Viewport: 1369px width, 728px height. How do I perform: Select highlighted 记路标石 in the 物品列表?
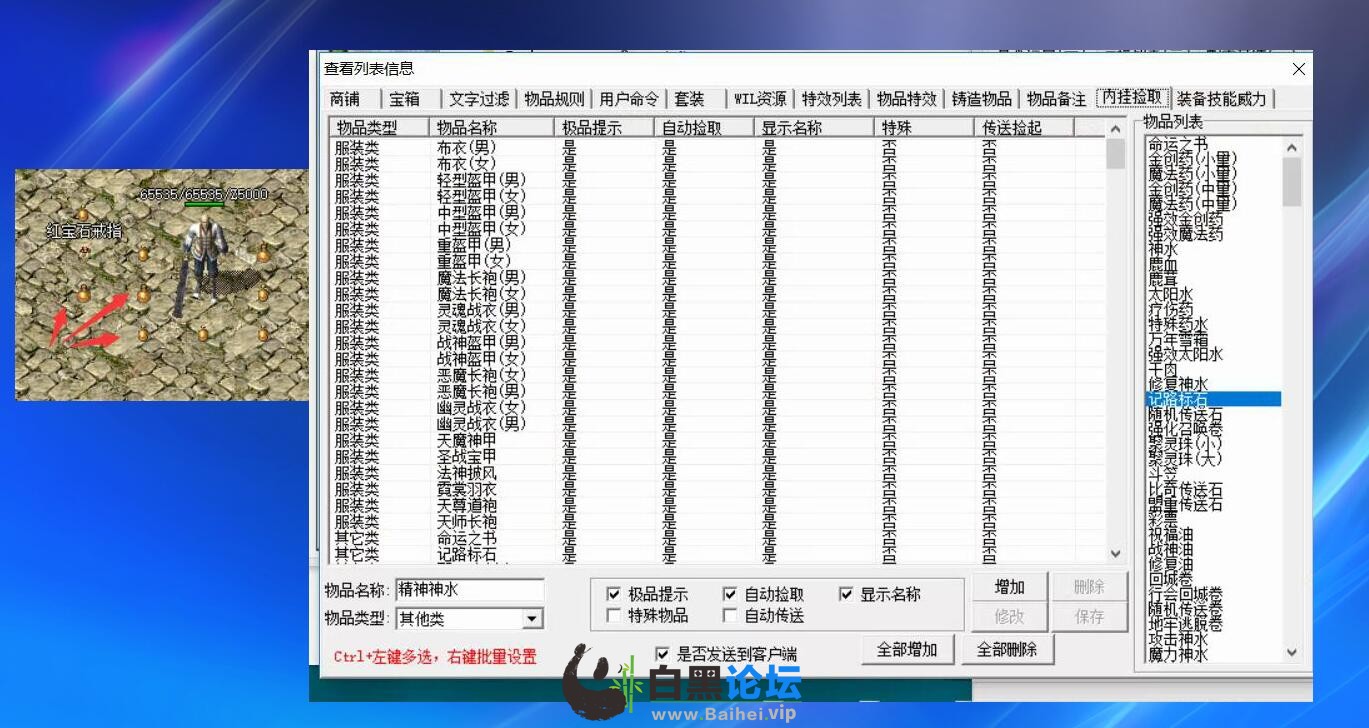click(1213, 400)
